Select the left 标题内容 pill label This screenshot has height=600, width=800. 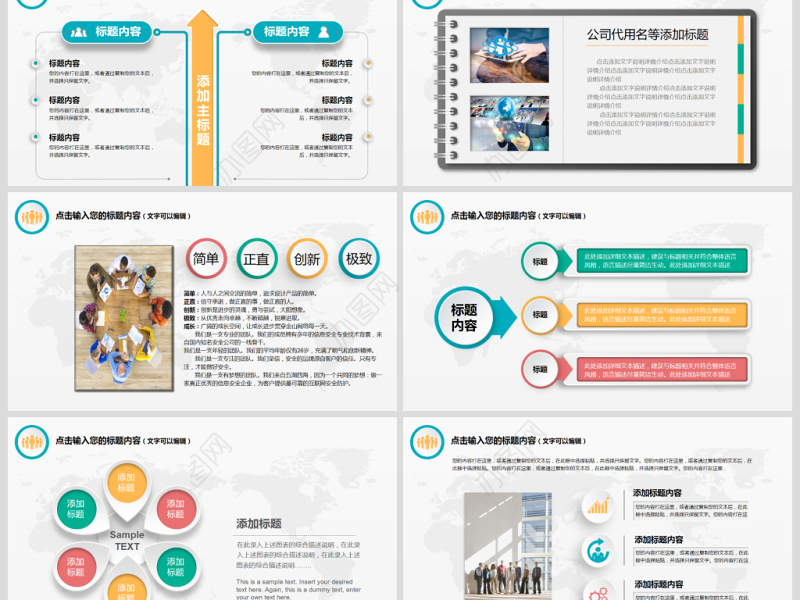pos(117,33)
